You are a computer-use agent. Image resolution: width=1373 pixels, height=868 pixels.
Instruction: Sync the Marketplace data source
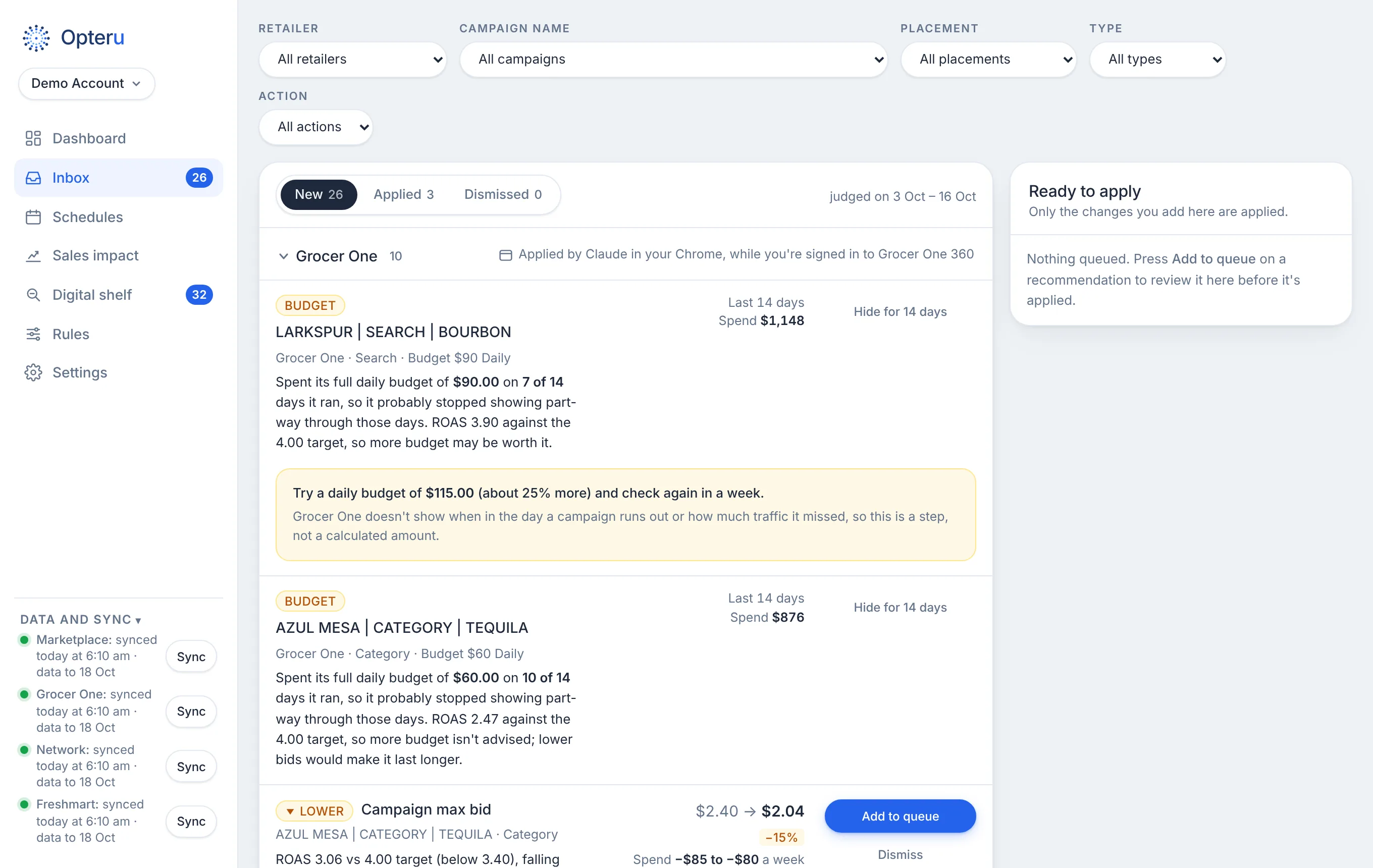point(191,657)
